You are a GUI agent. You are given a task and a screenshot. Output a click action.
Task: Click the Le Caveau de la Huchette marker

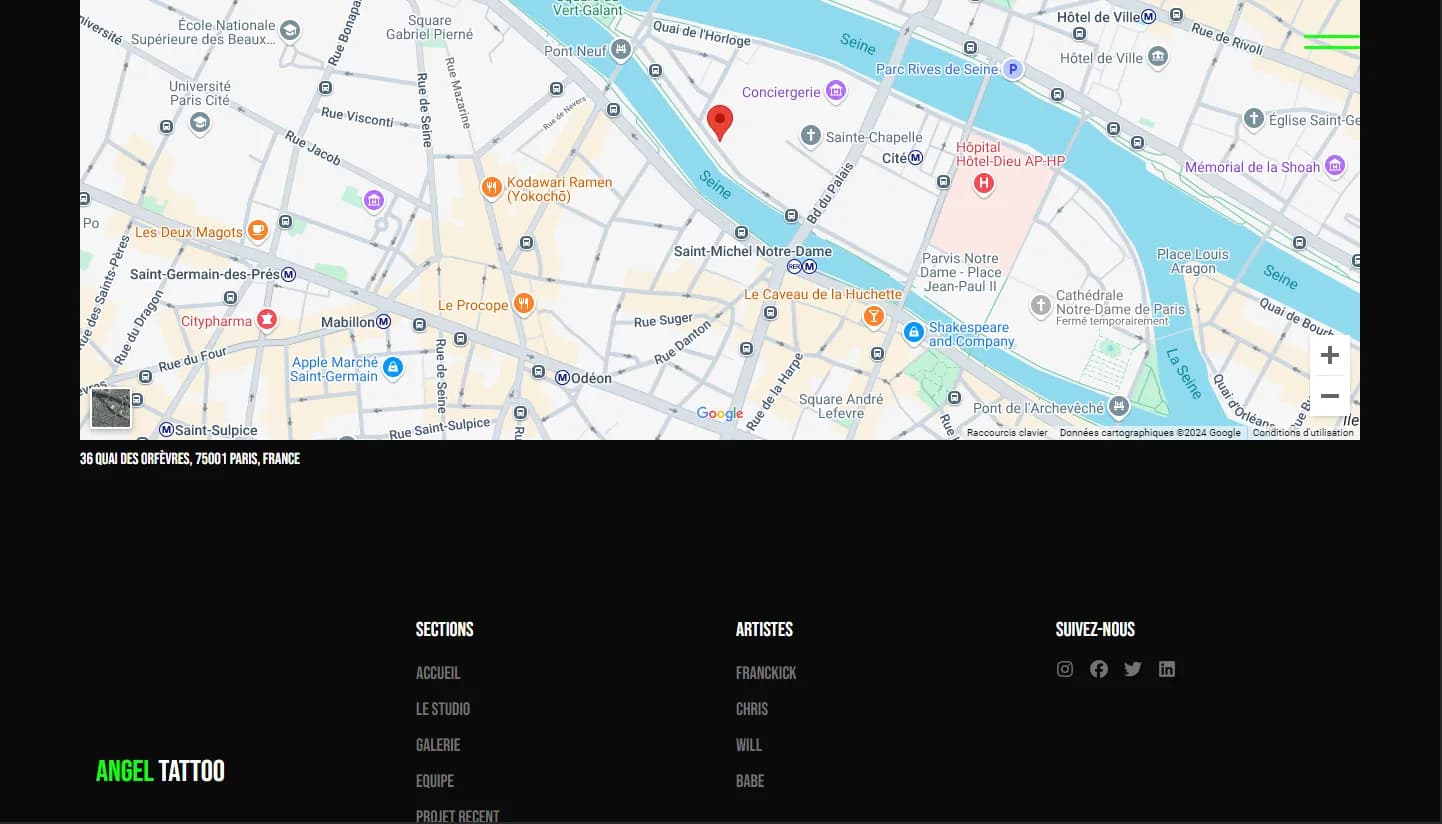click(874, 316)
